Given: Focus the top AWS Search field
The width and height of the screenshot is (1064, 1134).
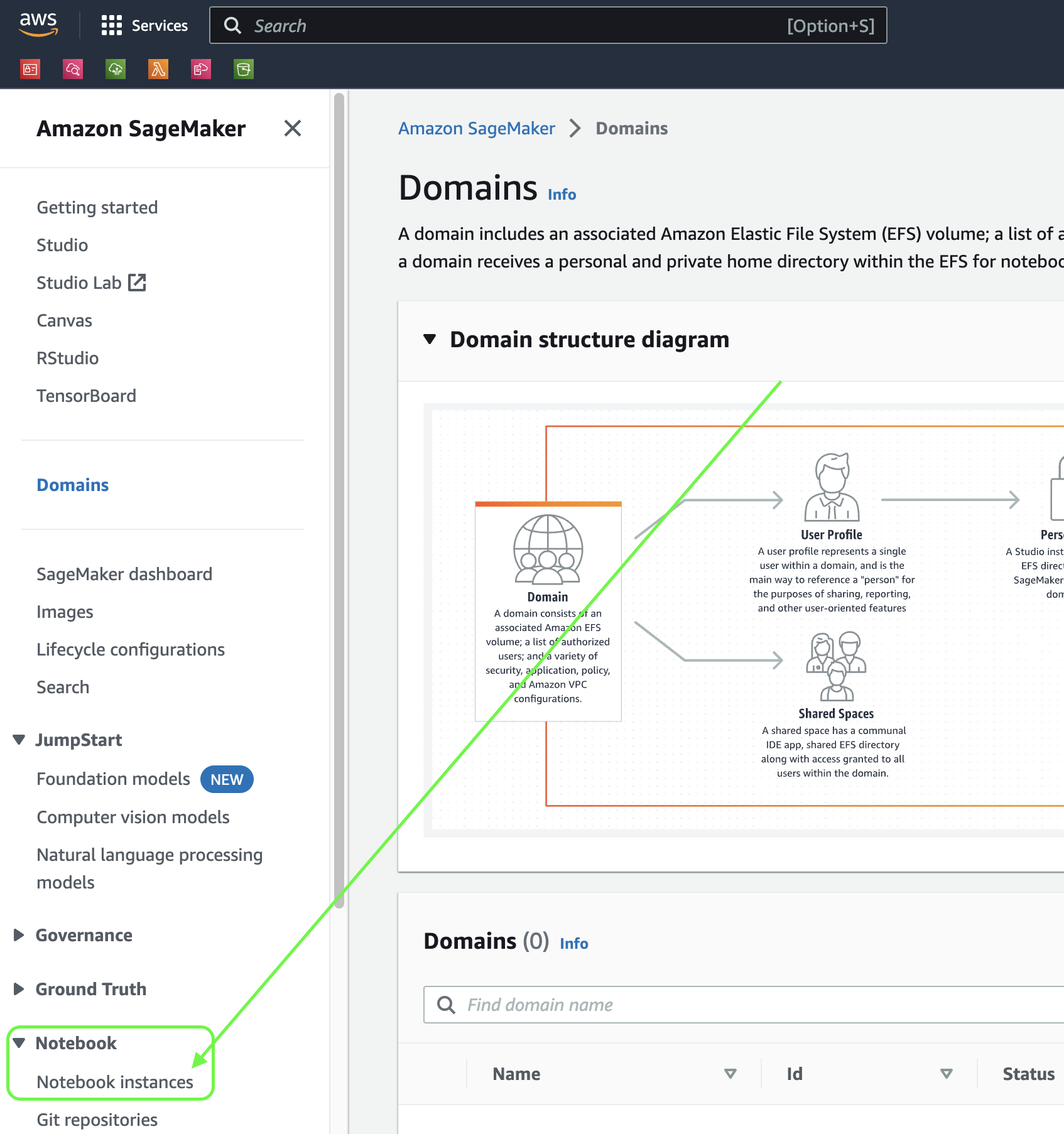Looking at the screenshot, I should [548, 26].
